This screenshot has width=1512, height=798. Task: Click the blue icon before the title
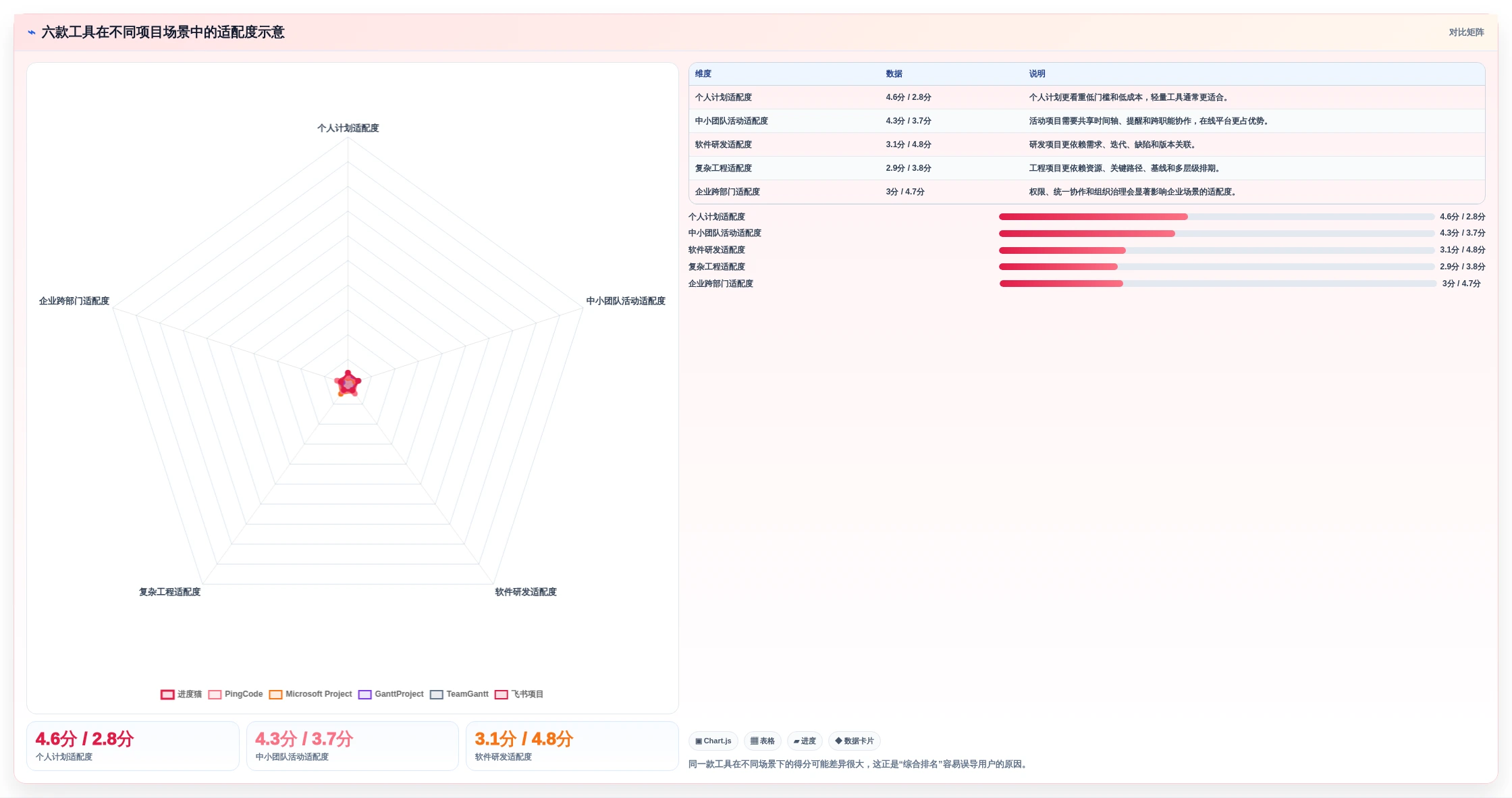pos(31,32)
